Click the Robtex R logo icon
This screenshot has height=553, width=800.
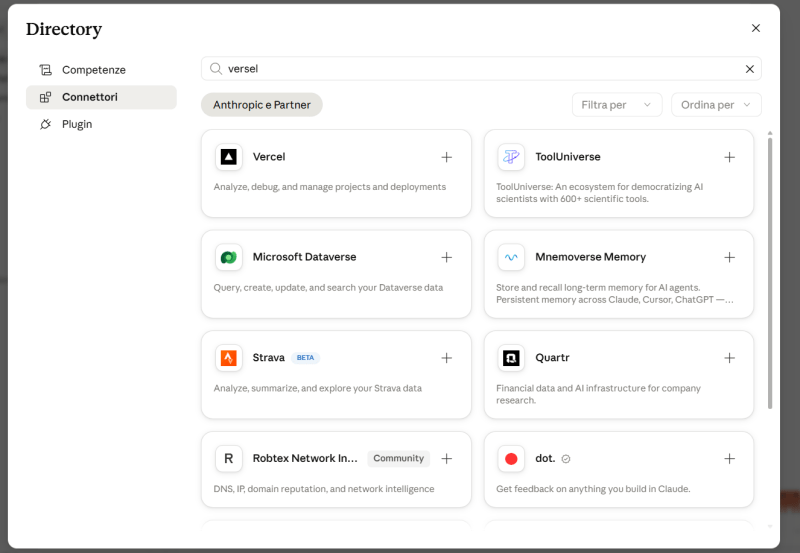pos(229,458)
